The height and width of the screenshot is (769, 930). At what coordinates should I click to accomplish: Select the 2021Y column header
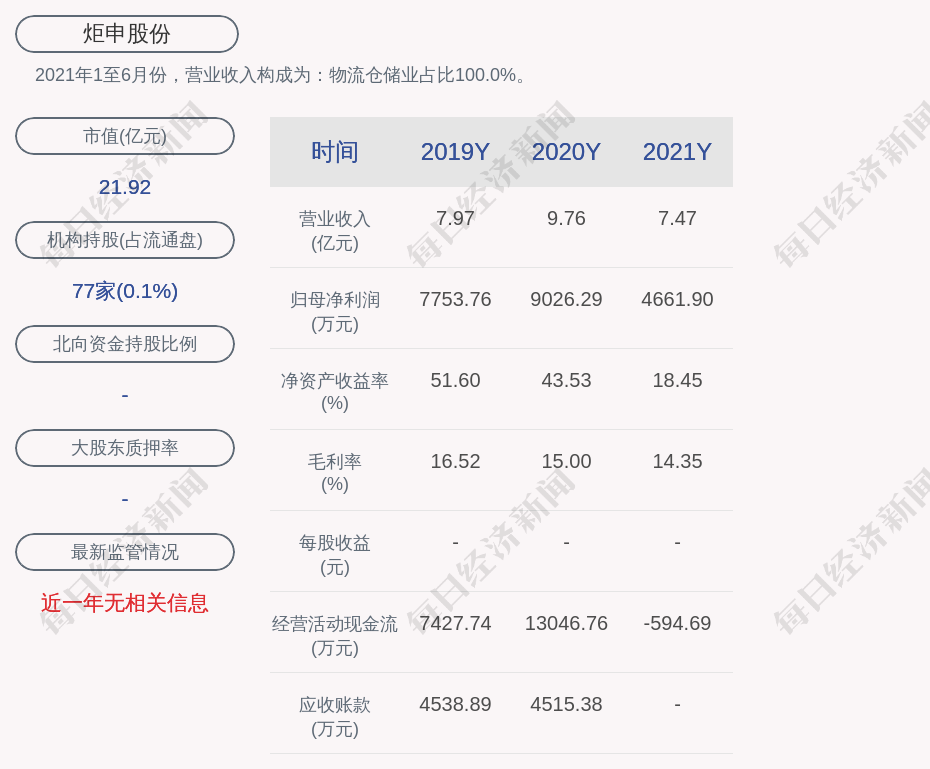[x=677, y=152]
